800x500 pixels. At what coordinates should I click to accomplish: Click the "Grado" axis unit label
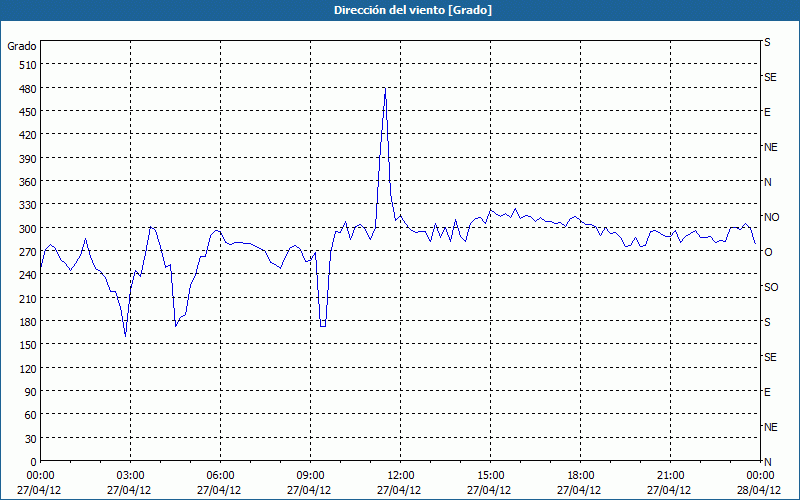click(22, 46)
